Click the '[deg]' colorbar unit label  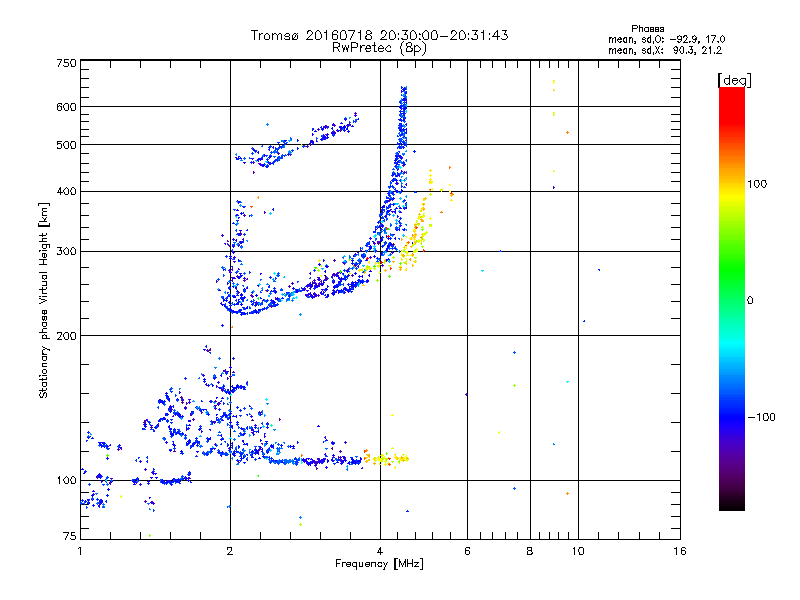point(734,80)
